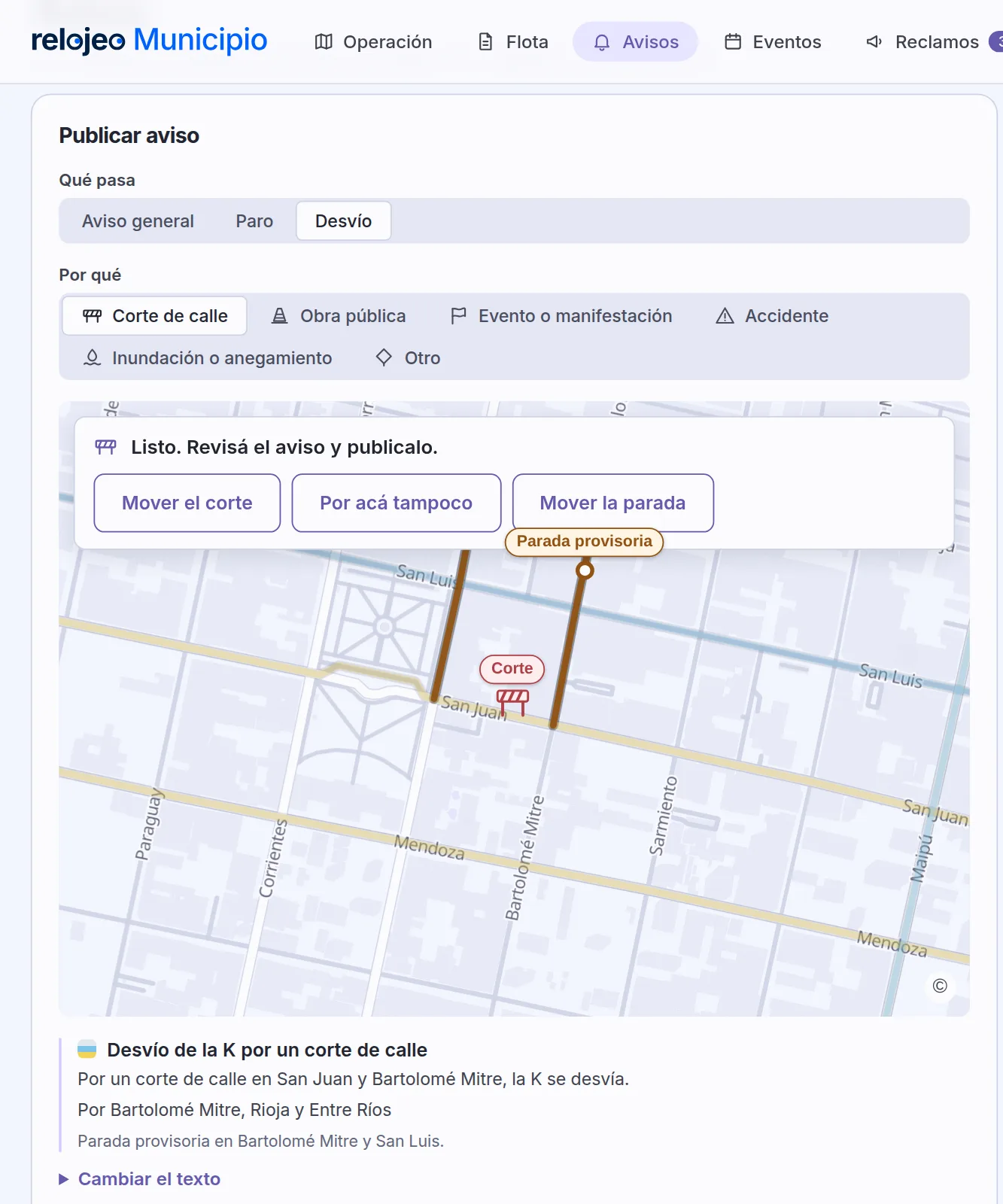Screen dimensions: 1003x1204
Task: Click the Por acá tampoco button
Action: (397, 503)
